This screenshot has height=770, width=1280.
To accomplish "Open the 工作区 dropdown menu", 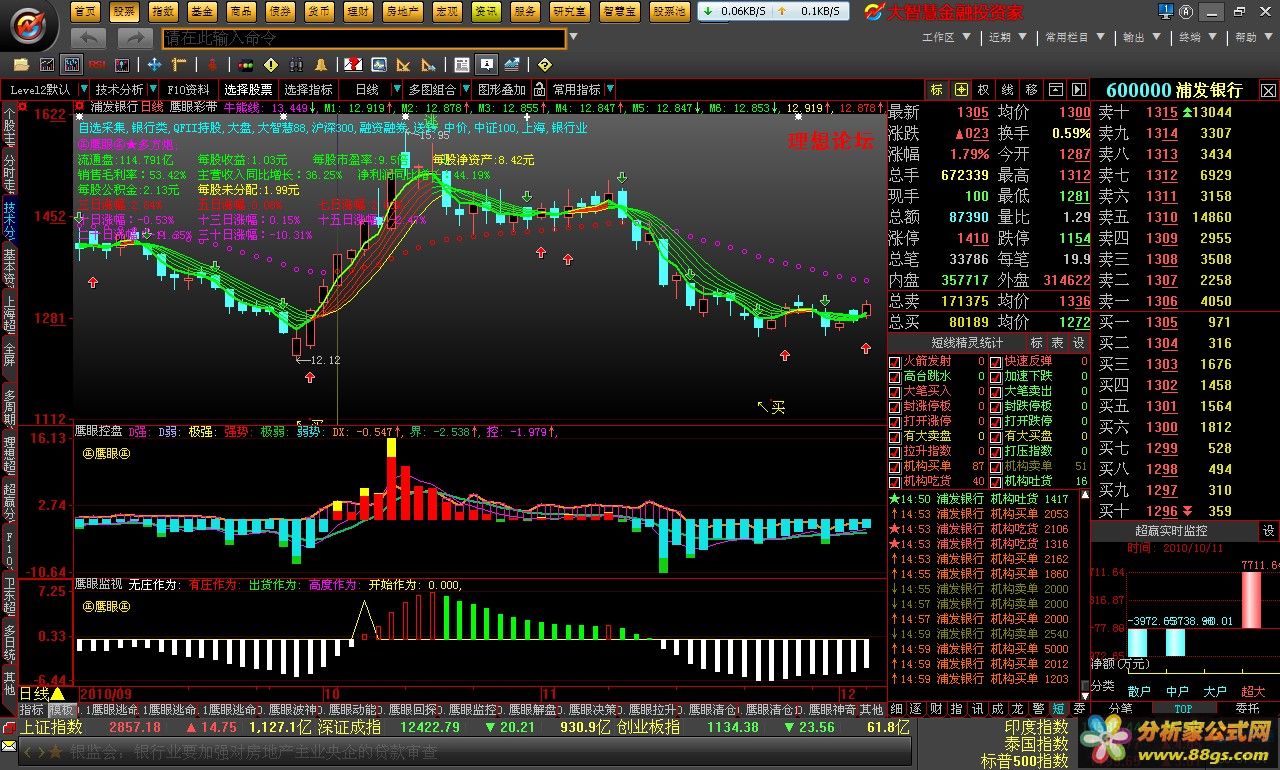I will (945, 38).
